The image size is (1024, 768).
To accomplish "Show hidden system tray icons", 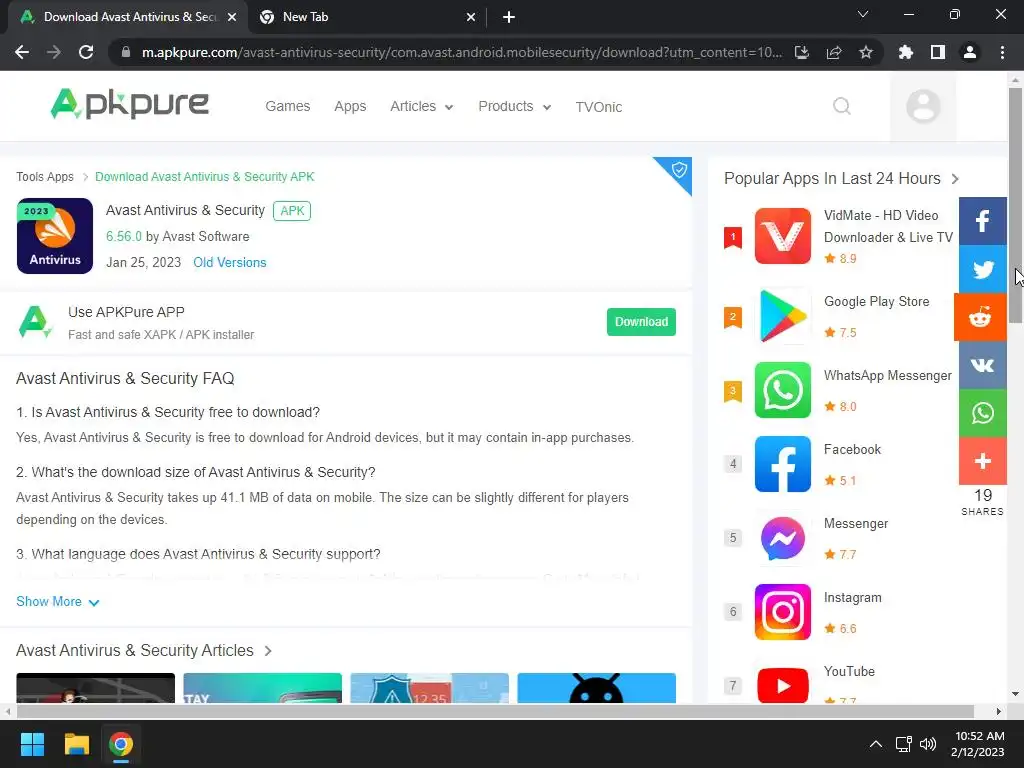I will [876, 744].
